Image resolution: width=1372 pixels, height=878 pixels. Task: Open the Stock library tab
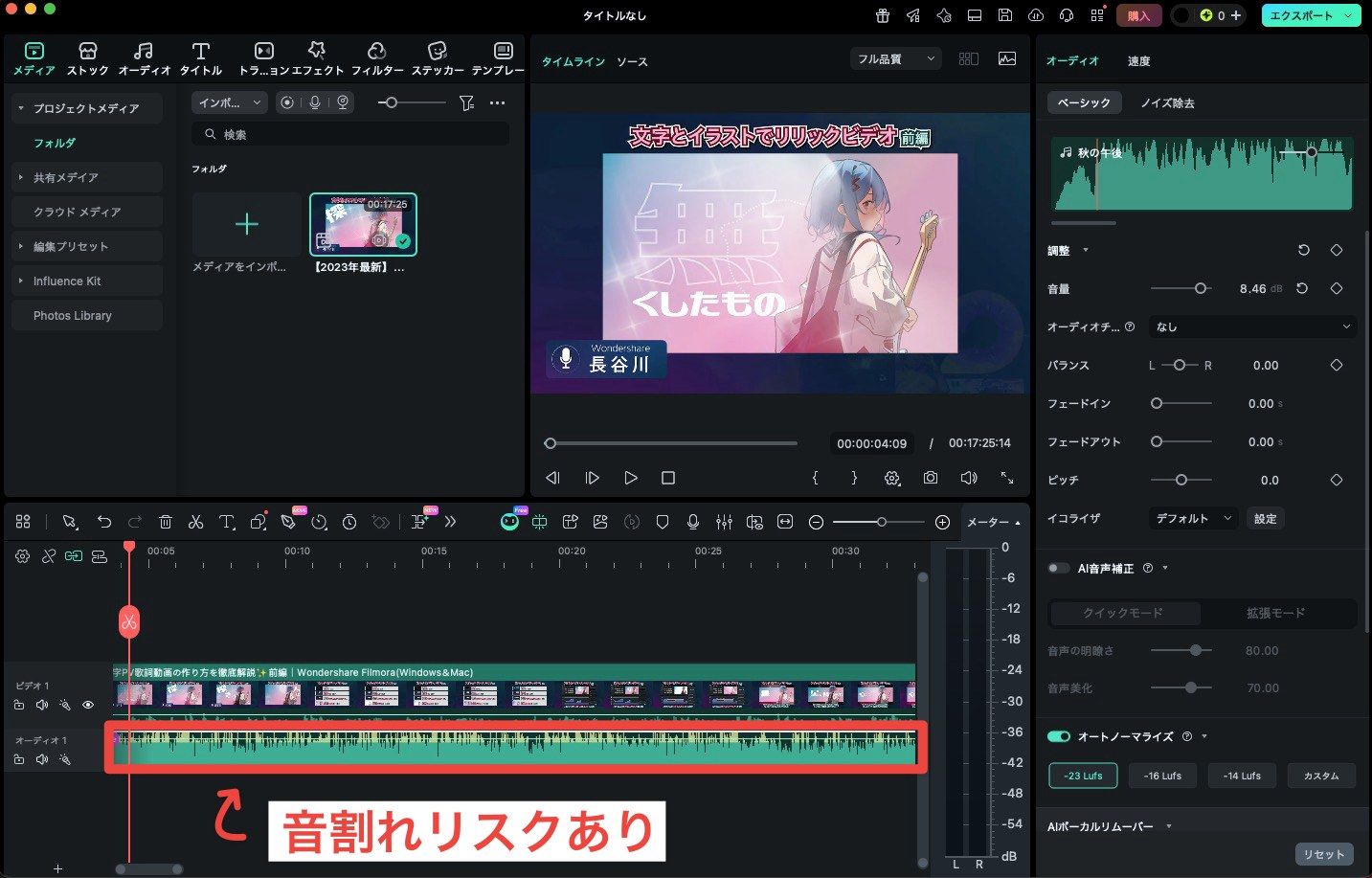(x=87, y=59)
